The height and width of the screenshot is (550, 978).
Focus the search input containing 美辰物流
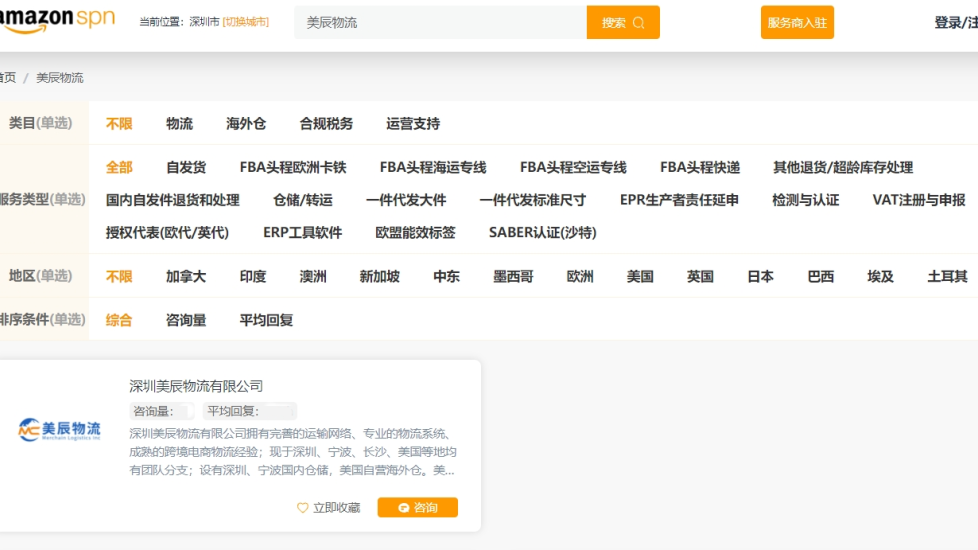pyautogui.click(x=440, y=22)
